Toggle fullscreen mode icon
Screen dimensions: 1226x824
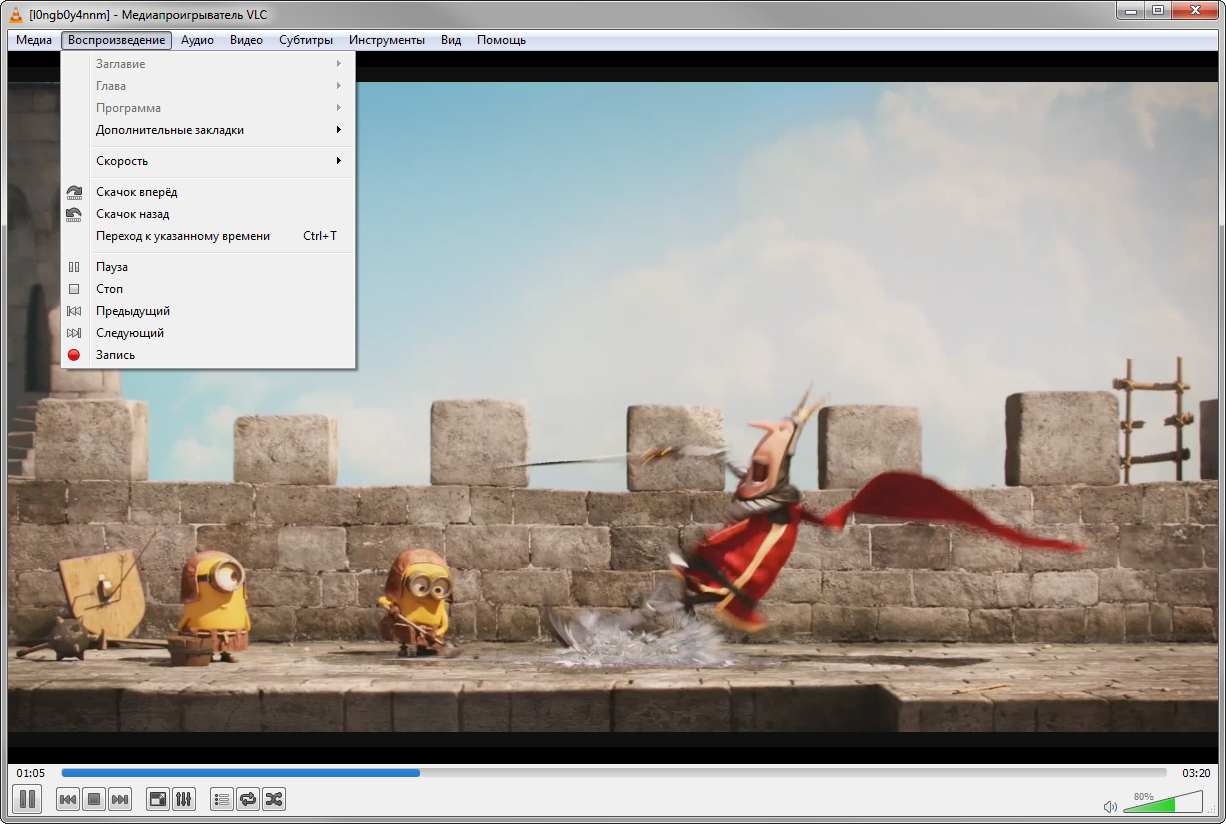158,799
